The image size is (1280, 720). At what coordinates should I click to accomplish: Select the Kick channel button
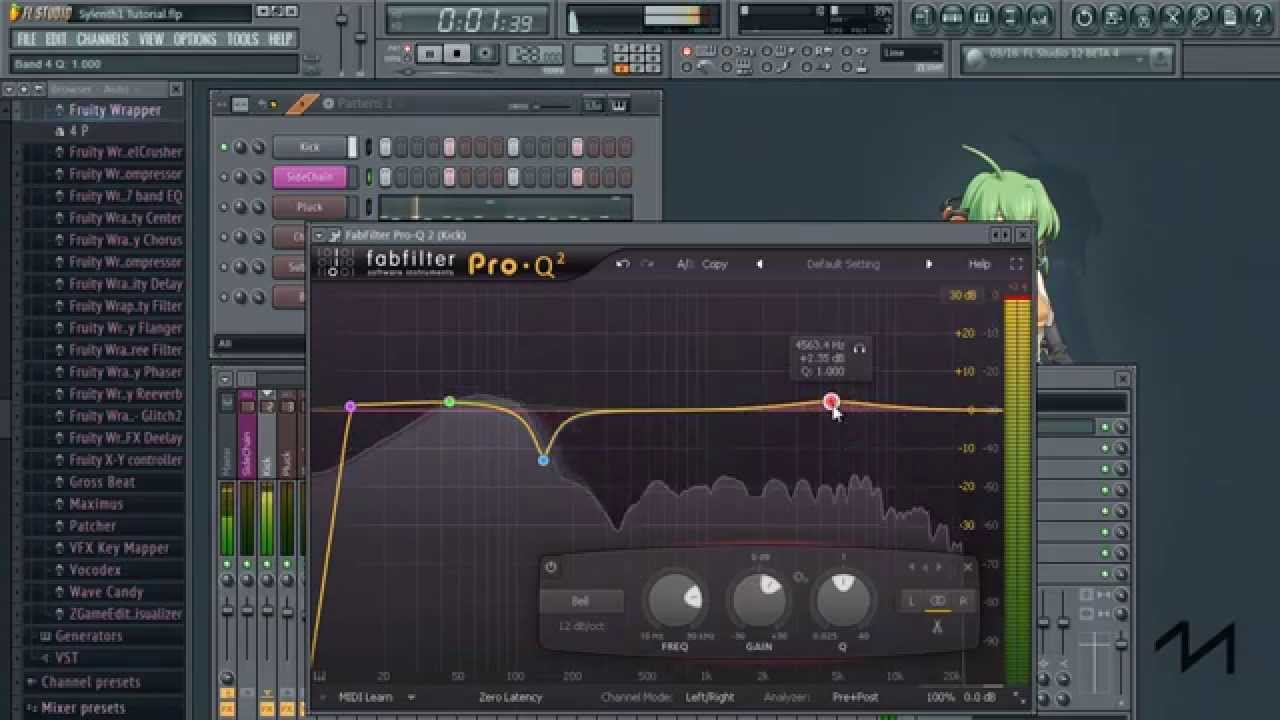310,147
